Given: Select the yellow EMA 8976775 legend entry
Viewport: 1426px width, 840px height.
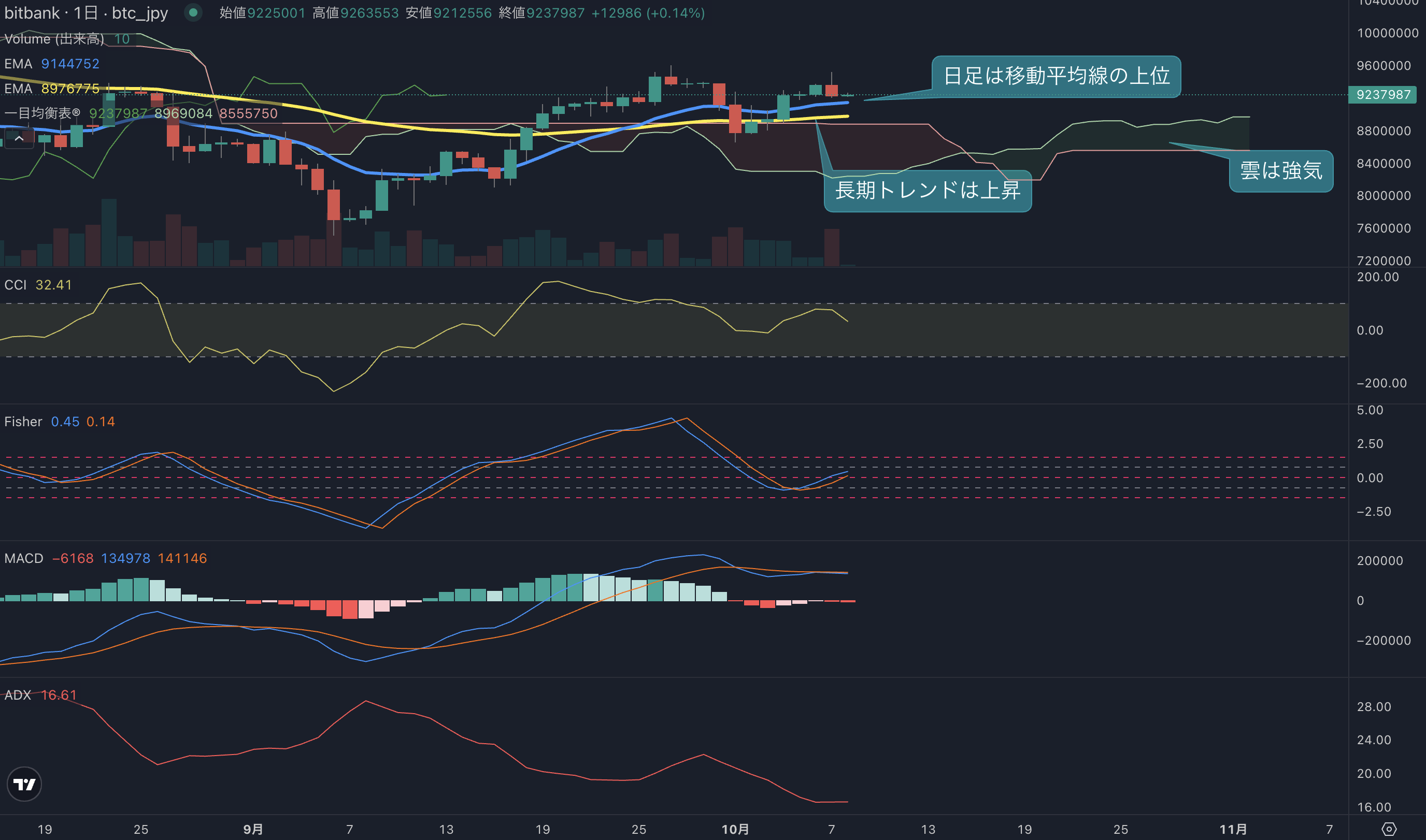Looking at the screenshot, I should (51, 89).
